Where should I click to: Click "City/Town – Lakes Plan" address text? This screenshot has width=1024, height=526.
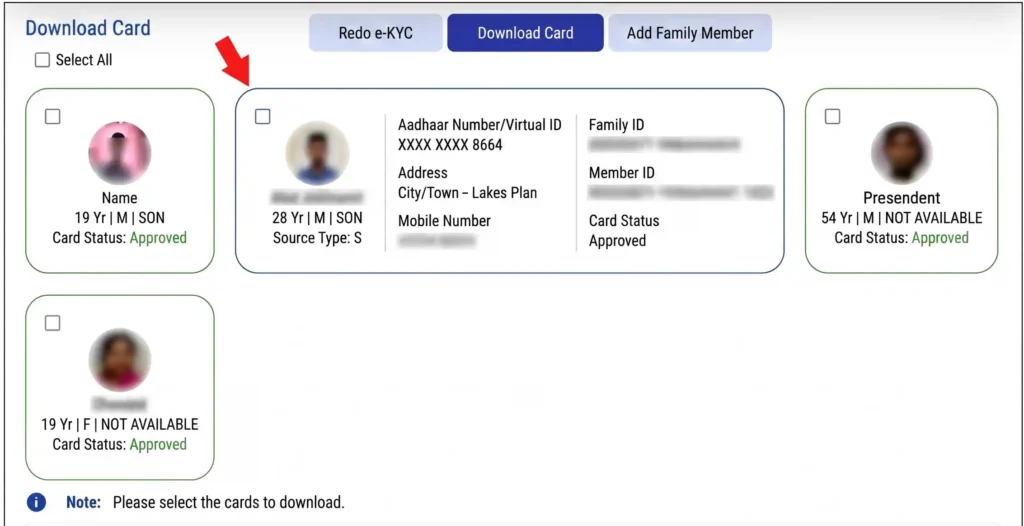click(468, 193)
